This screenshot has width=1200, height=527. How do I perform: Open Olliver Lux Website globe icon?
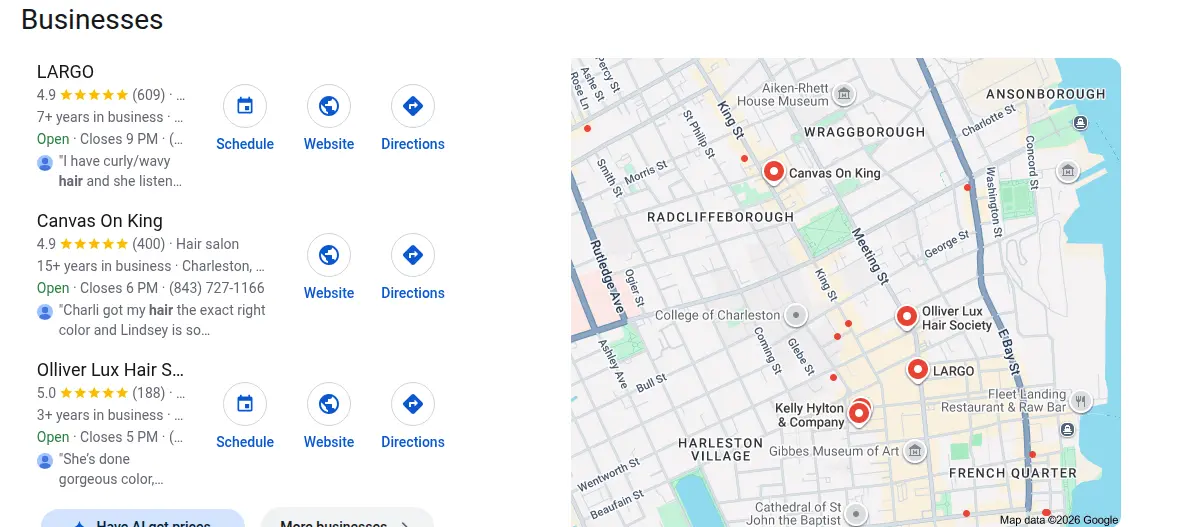(x=329, y=404)
